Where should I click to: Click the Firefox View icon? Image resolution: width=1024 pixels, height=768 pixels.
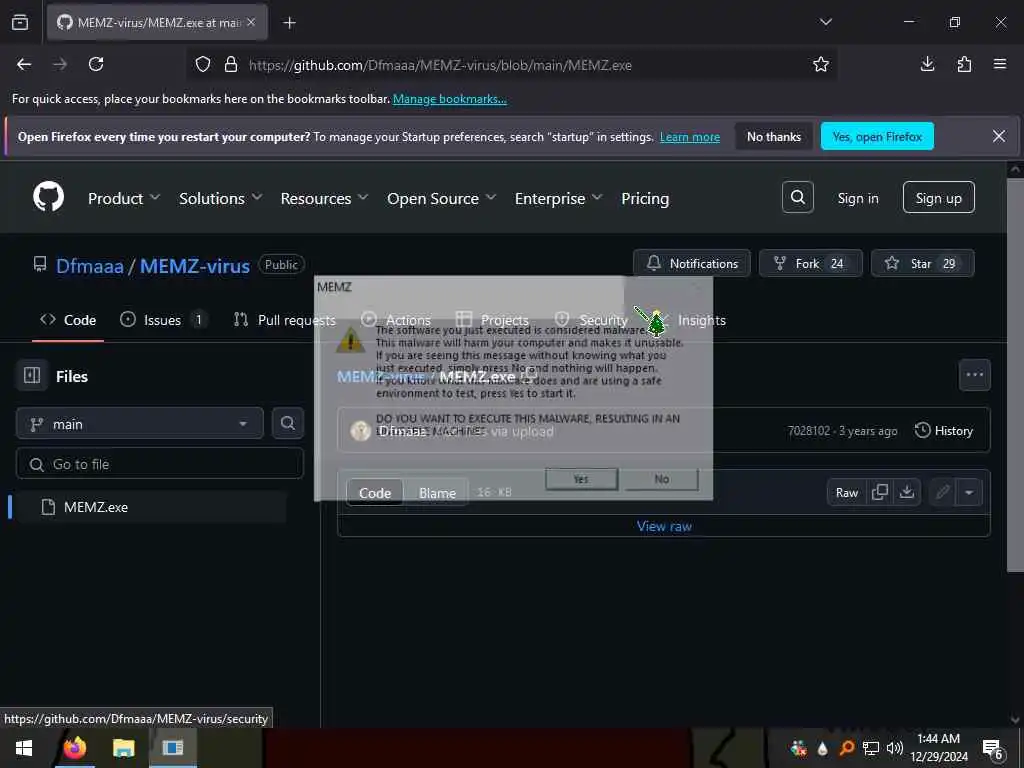(20, 22)
